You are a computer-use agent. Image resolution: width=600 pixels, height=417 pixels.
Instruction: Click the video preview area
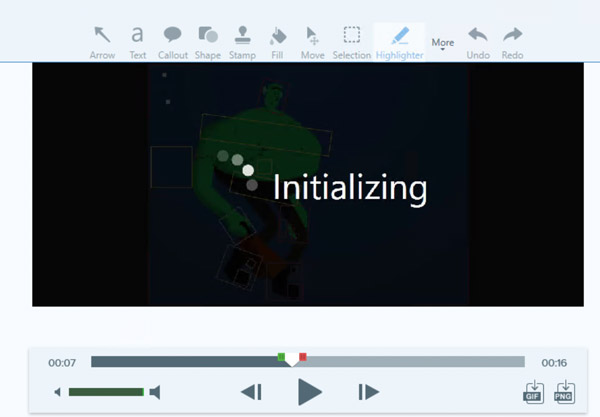[x=308, y=184]
